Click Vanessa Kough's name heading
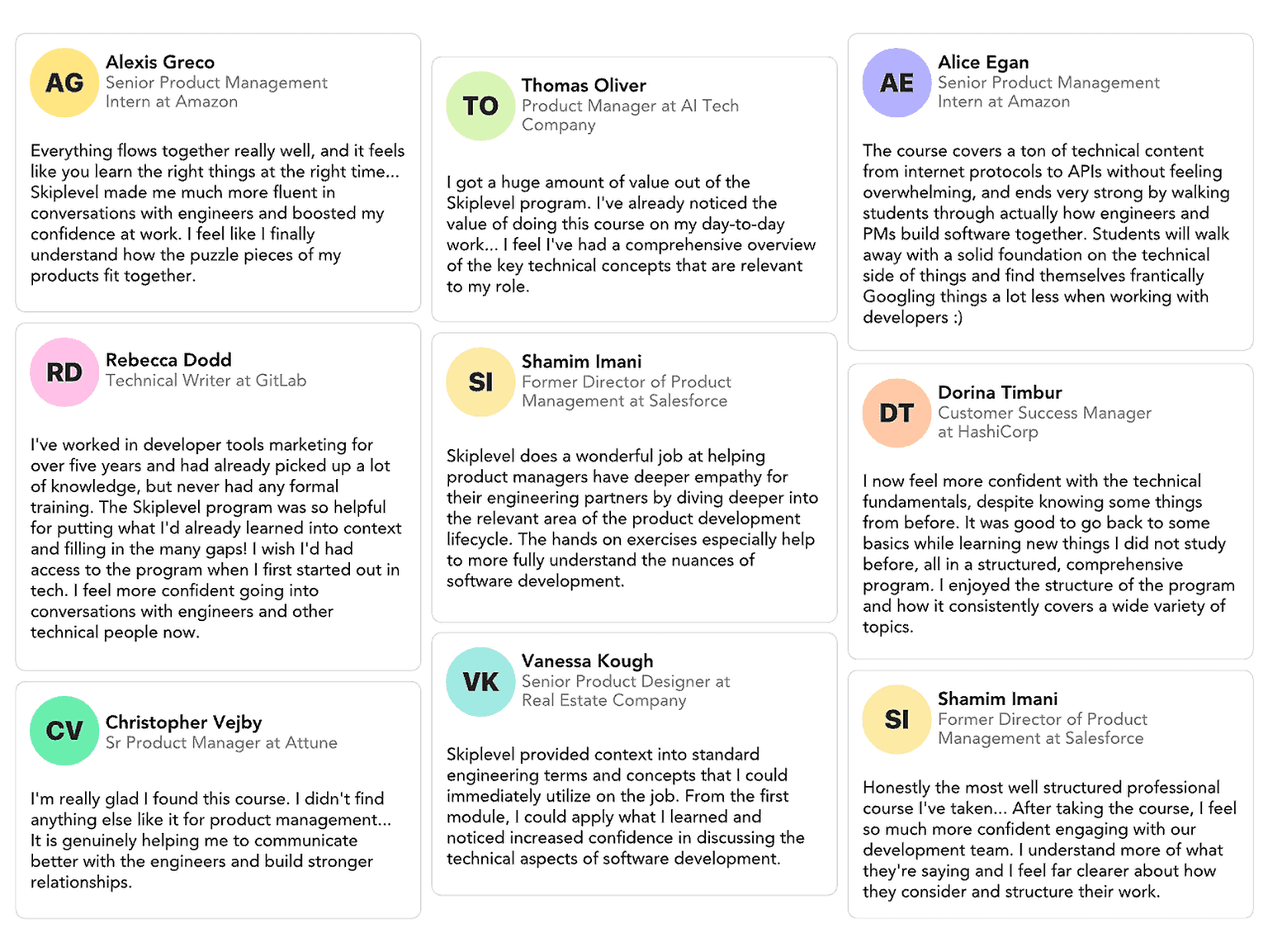This screenshot has height=952, width=1268. (x=587, y=661)
